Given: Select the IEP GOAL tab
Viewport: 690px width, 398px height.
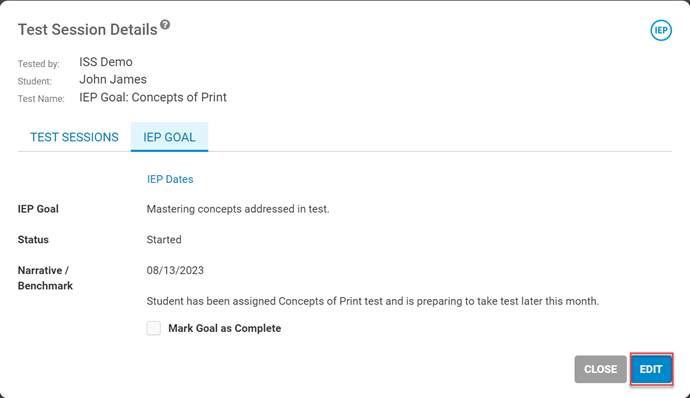Looking at the screenshot, I should click(x=169, y=137).
